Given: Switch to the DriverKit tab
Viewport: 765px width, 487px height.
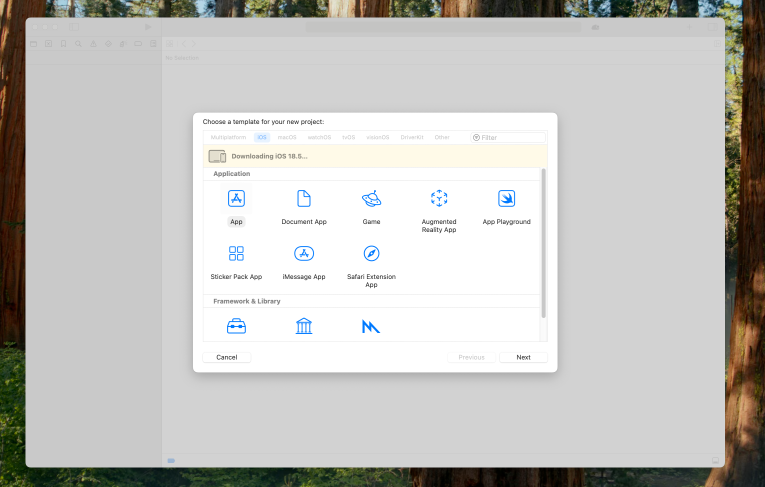Looking at the screenshot, I should click(x=412, y=137).
